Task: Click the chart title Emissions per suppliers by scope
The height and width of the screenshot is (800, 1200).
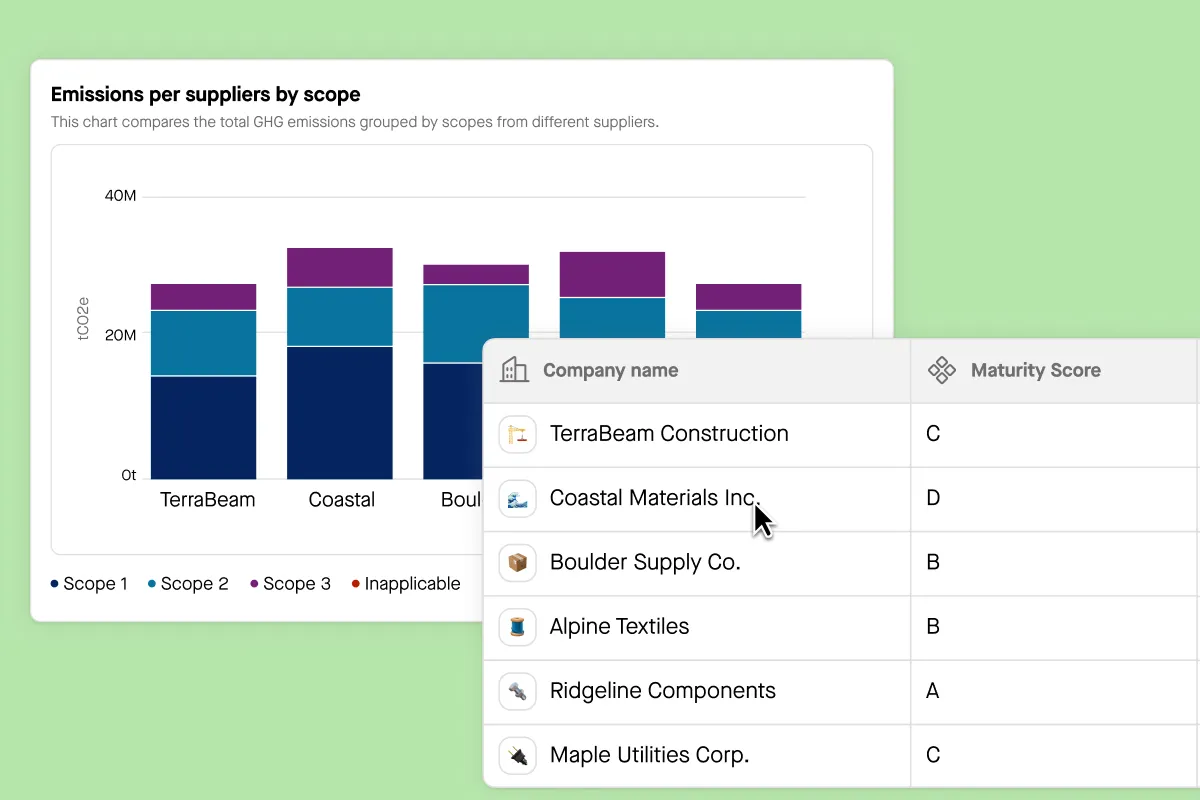Action: [205, 94]
